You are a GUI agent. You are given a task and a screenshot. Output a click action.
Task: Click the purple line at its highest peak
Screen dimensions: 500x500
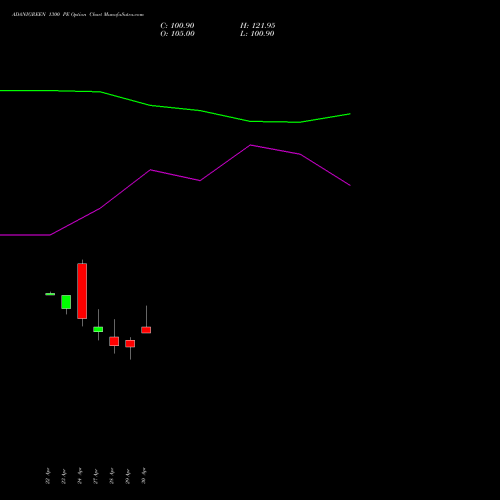pos(250,145)
